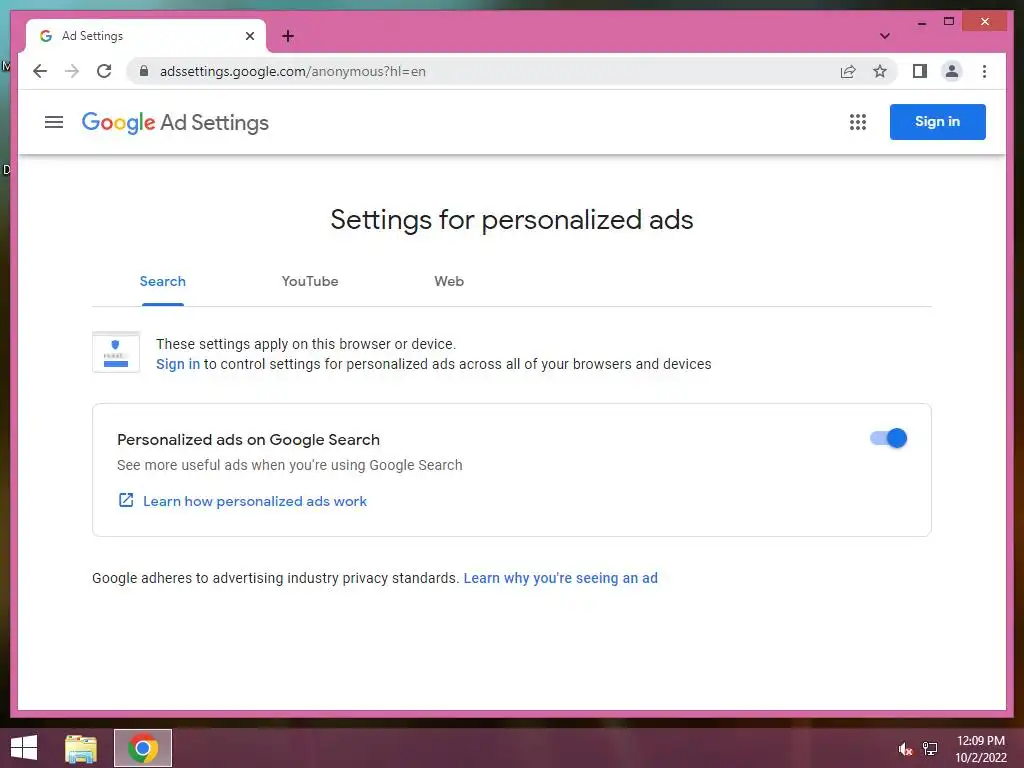Select the Search tab
The width and height of the screenshot is (1024, 768).
[163, 281]
